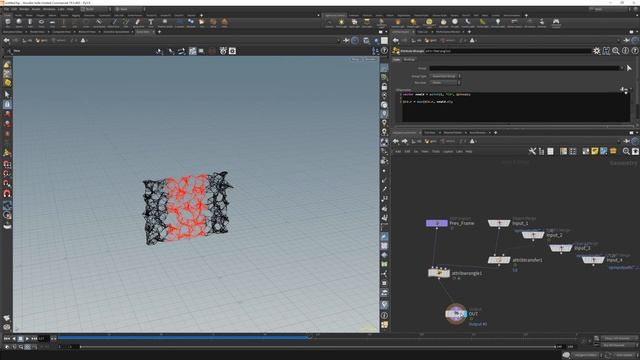The height and width of the screenshot is (360, 640).
Task: Expand the Group field dropdown arrow
Action: coord(622,68)
